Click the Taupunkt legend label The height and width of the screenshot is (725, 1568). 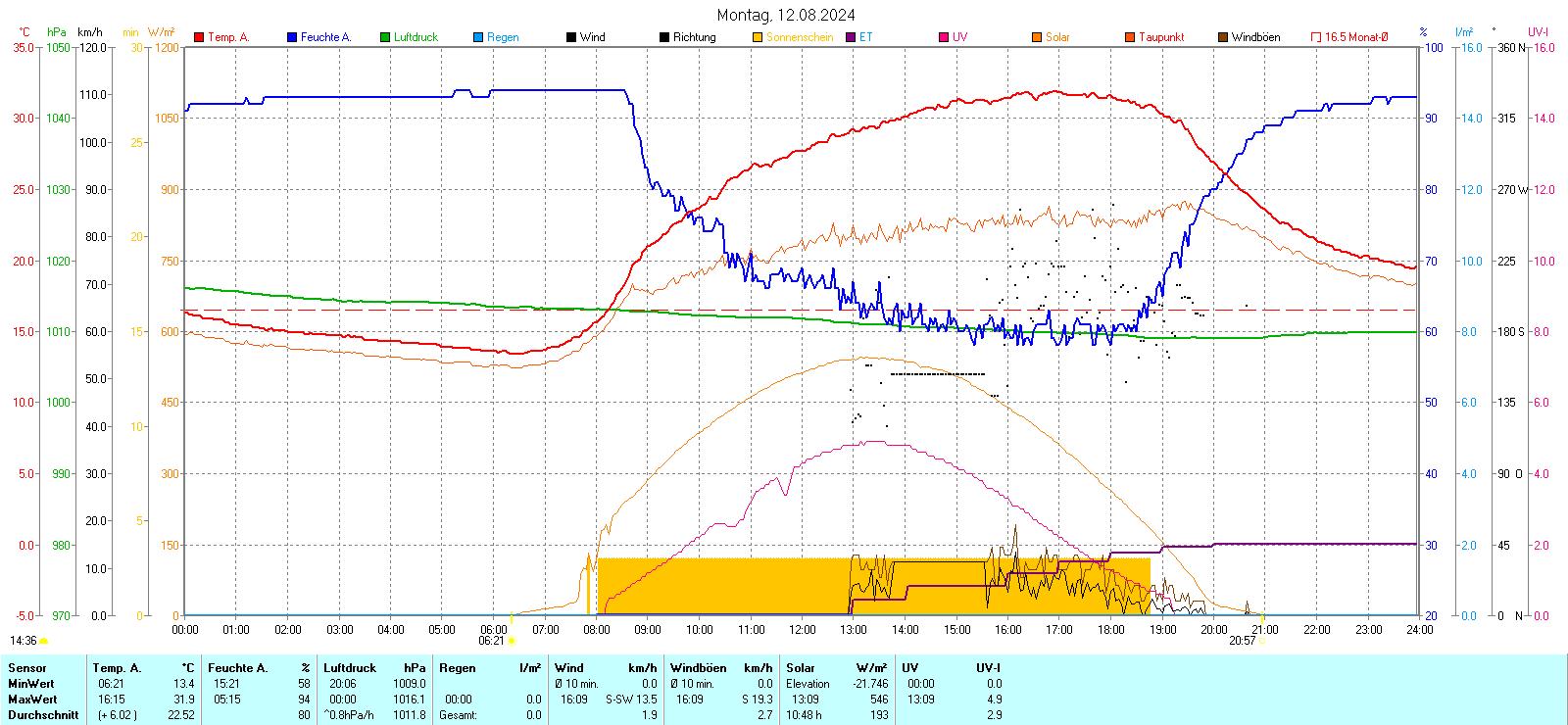pos(1161,37)
